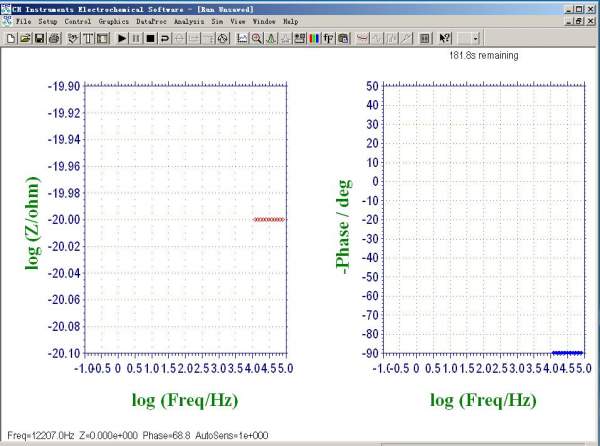Viewport: 600px width, 446px height.
Task: Click the blue phase data points
Action: [x=567, y=353]
